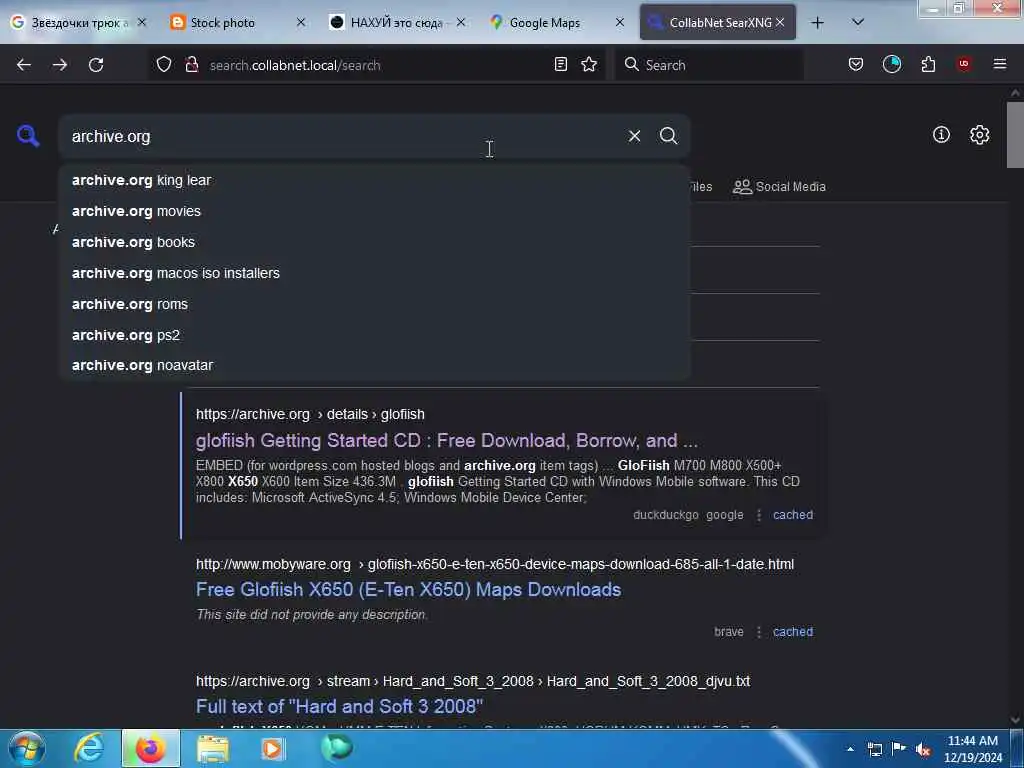Choose suggestion archive.org books
1024x768 pixels.
(374, 242)
